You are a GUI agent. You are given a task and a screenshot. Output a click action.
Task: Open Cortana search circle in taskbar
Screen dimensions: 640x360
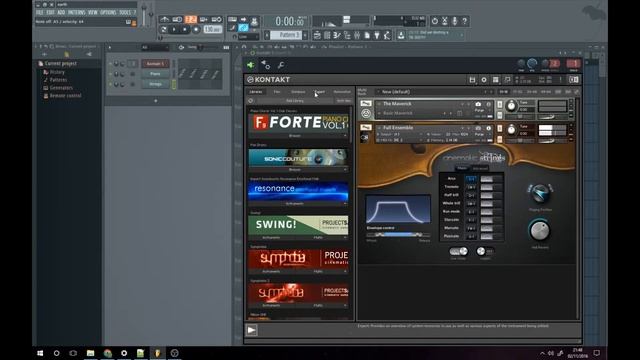coord(56,353)
